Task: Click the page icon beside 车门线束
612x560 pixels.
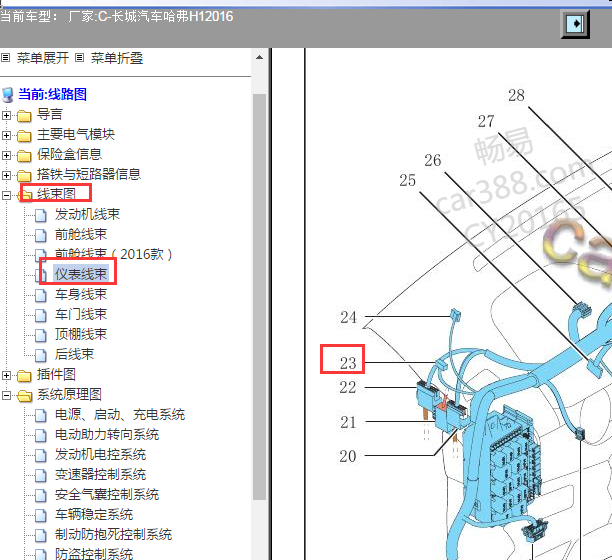Action: point(41,315)
